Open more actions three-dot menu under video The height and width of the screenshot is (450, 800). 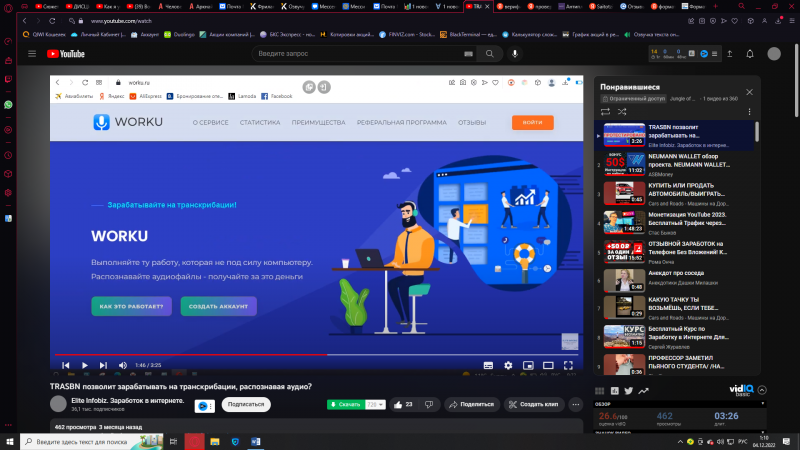pos(576,404)
